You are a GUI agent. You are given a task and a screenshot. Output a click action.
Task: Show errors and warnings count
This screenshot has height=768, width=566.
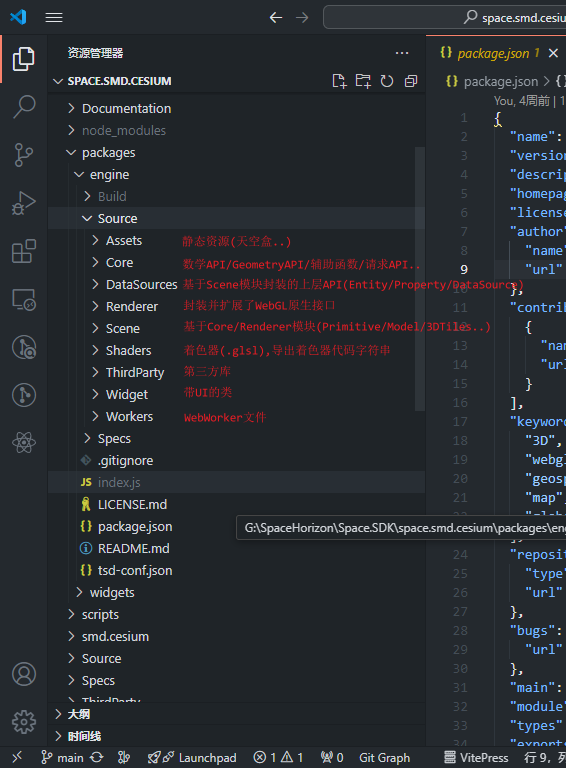point(278,758)
